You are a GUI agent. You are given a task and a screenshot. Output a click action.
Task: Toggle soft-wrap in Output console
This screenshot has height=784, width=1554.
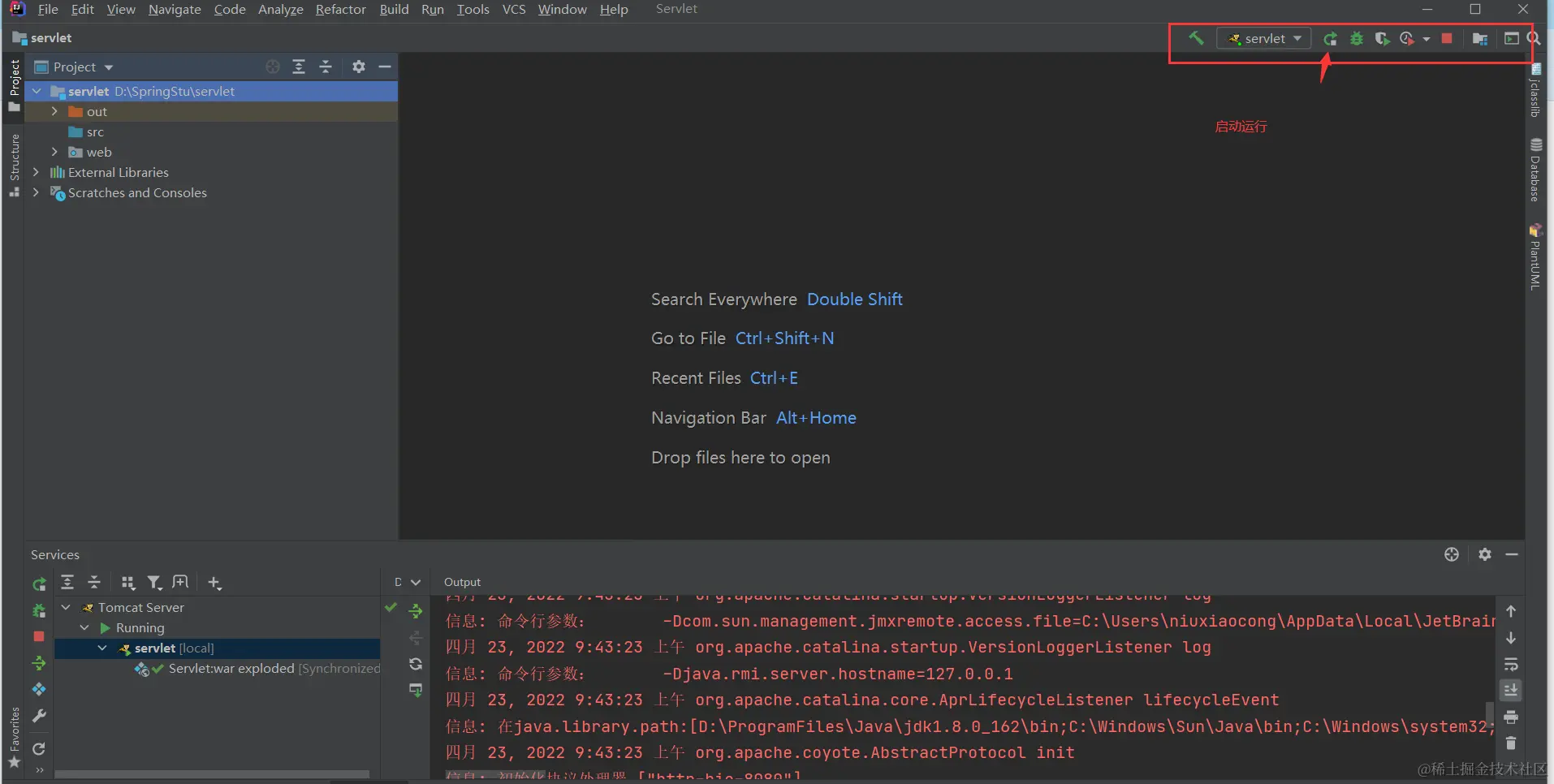tap(1511, 665)
